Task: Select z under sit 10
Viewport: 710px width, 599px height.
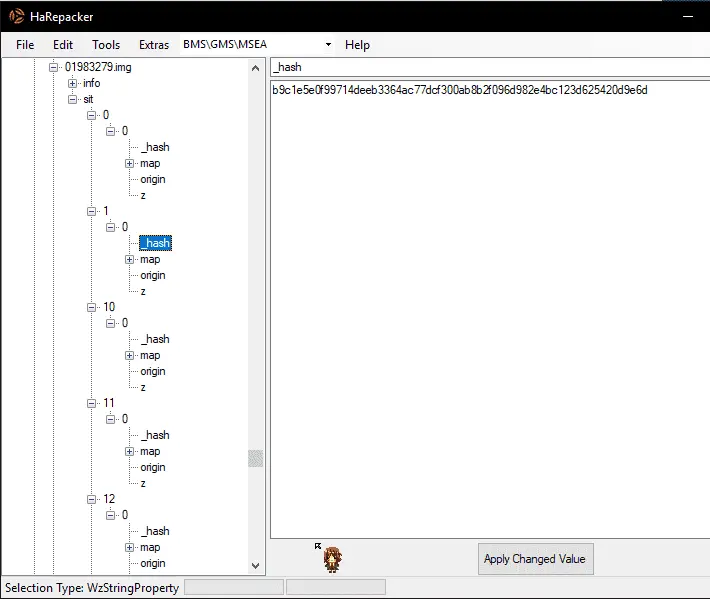Action: point(143,388)
